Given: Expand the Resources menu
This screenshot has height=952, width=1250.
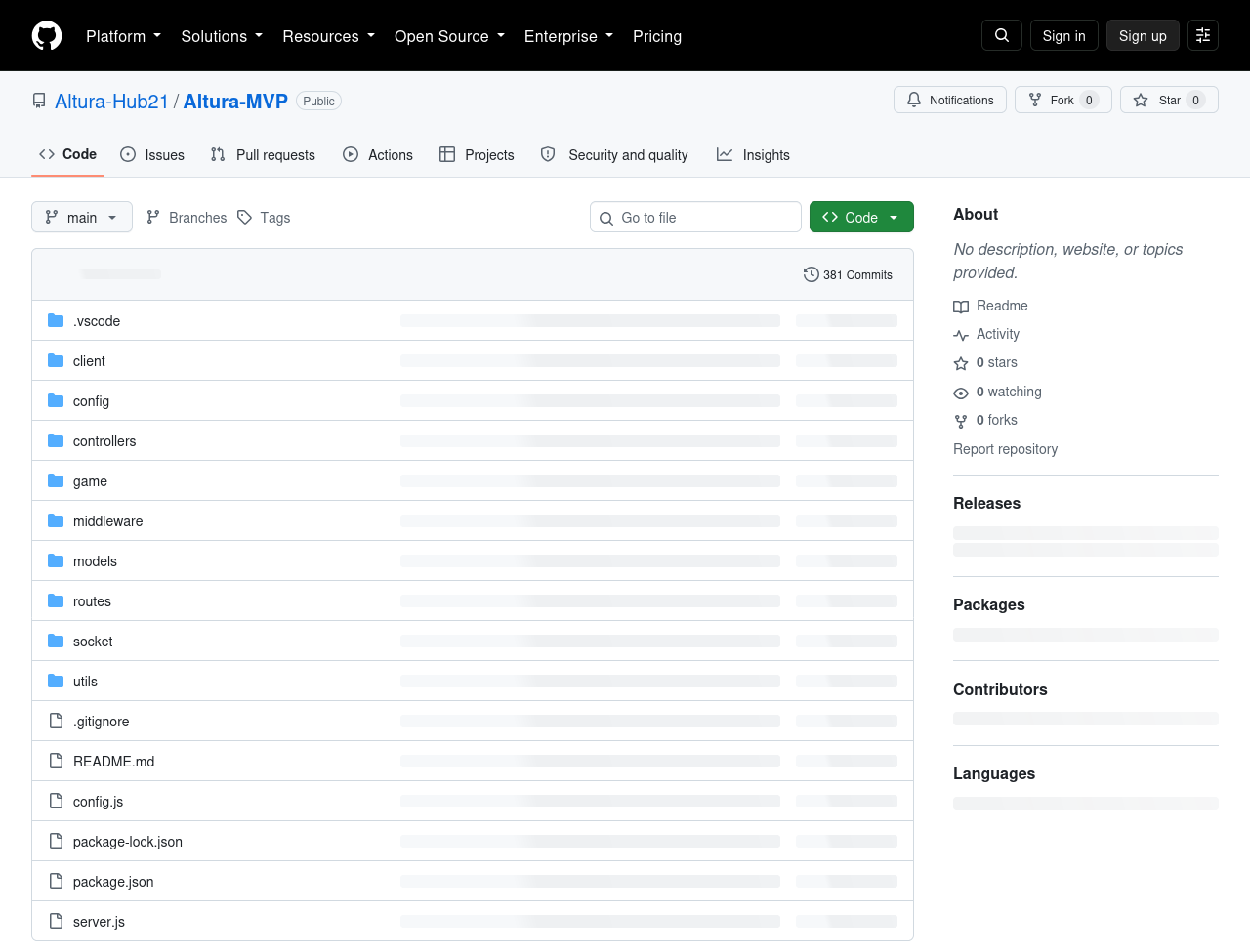Looking at the screenshot, I should tap(328, 36).
